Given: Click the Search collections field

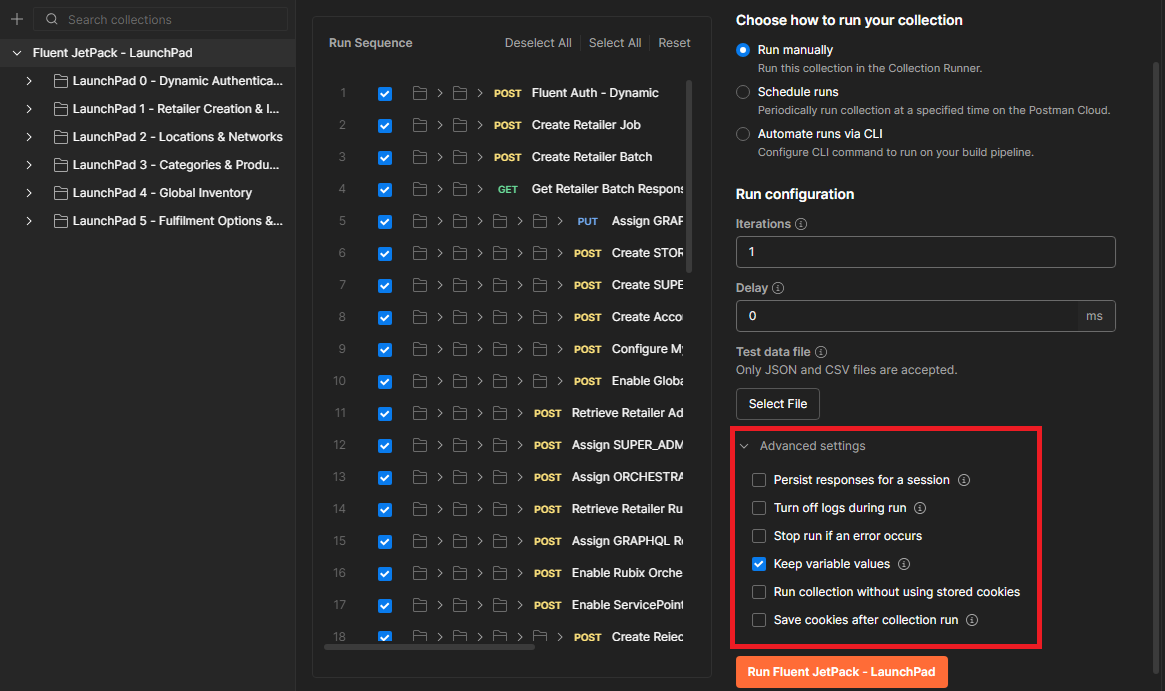Looking at the screenshot, I should click(x=170, y=19).
